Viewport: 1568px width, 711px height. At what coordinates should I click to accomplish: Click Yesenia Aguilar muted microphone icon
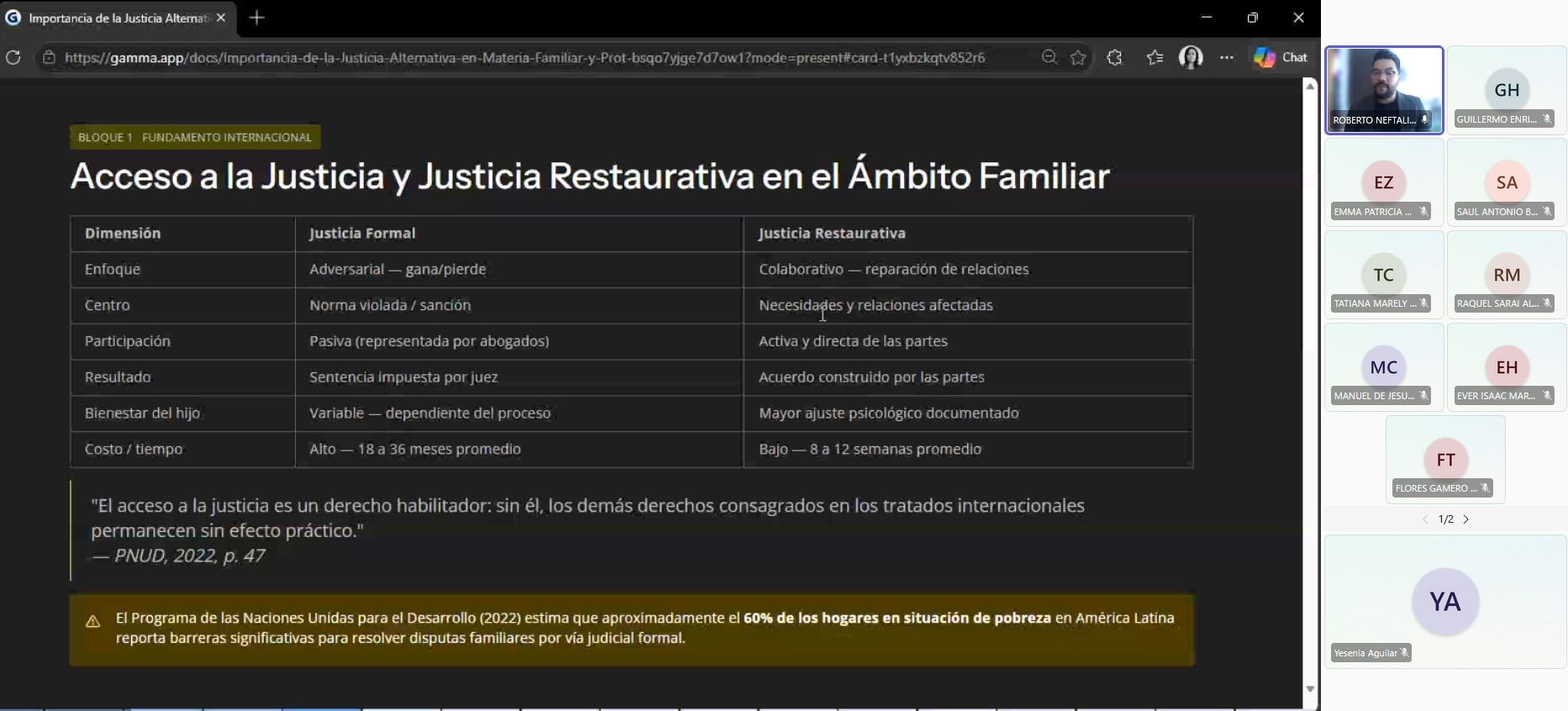tap(1404, 653)
